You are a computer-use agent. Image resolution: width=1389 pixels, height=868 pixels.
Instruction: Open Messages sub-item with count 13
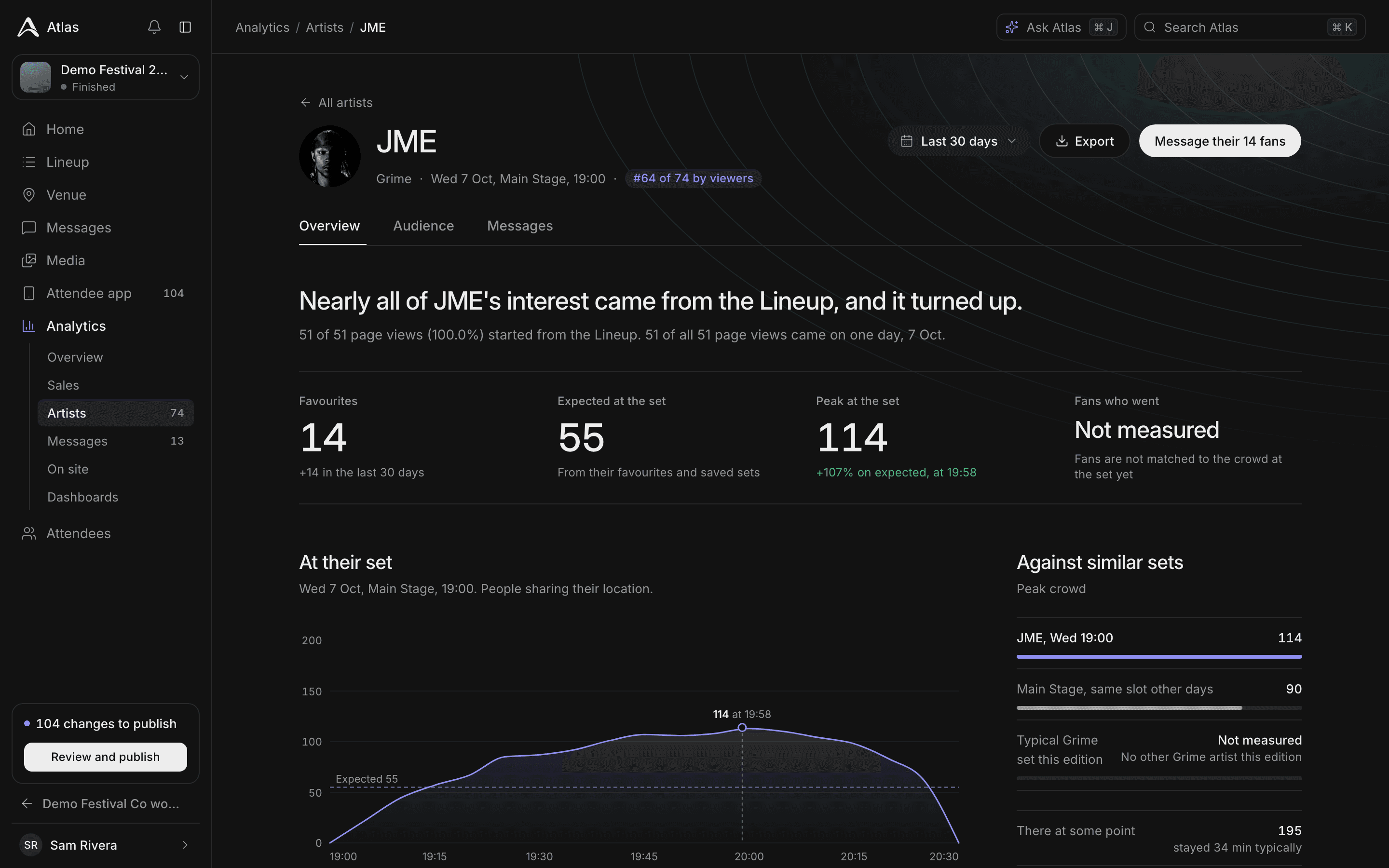click(115, 441)
